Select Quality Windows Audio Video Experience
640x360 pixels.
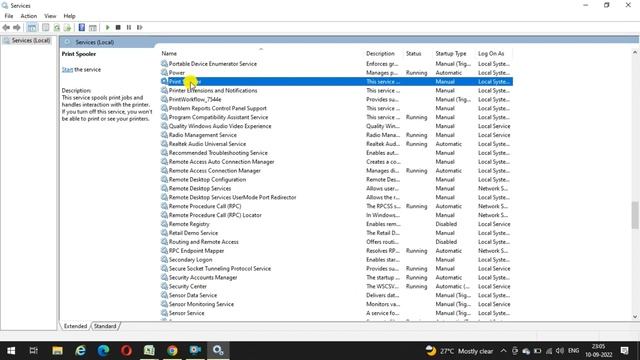click(220, 126)
